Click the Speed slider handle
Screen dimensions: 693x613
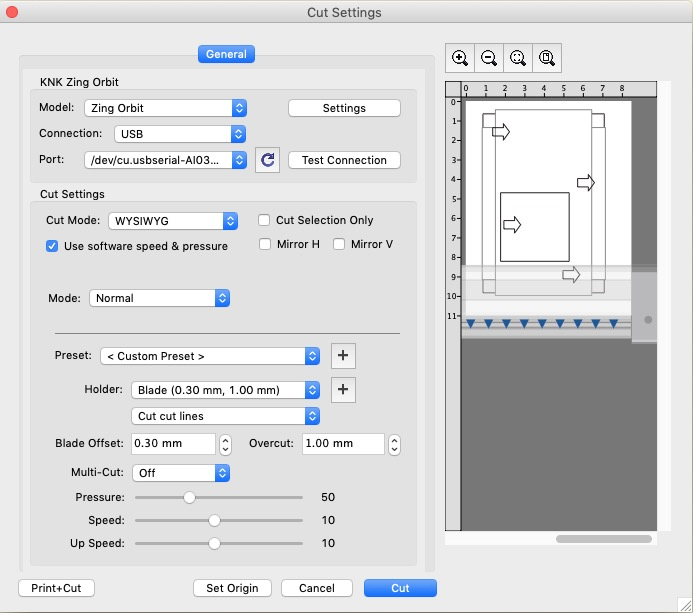coord(214,521)
